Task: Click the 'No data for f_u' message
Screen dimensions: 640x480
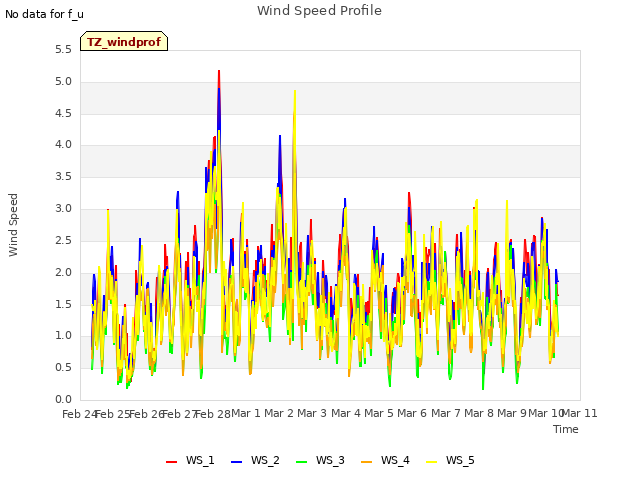Action: 44,14
